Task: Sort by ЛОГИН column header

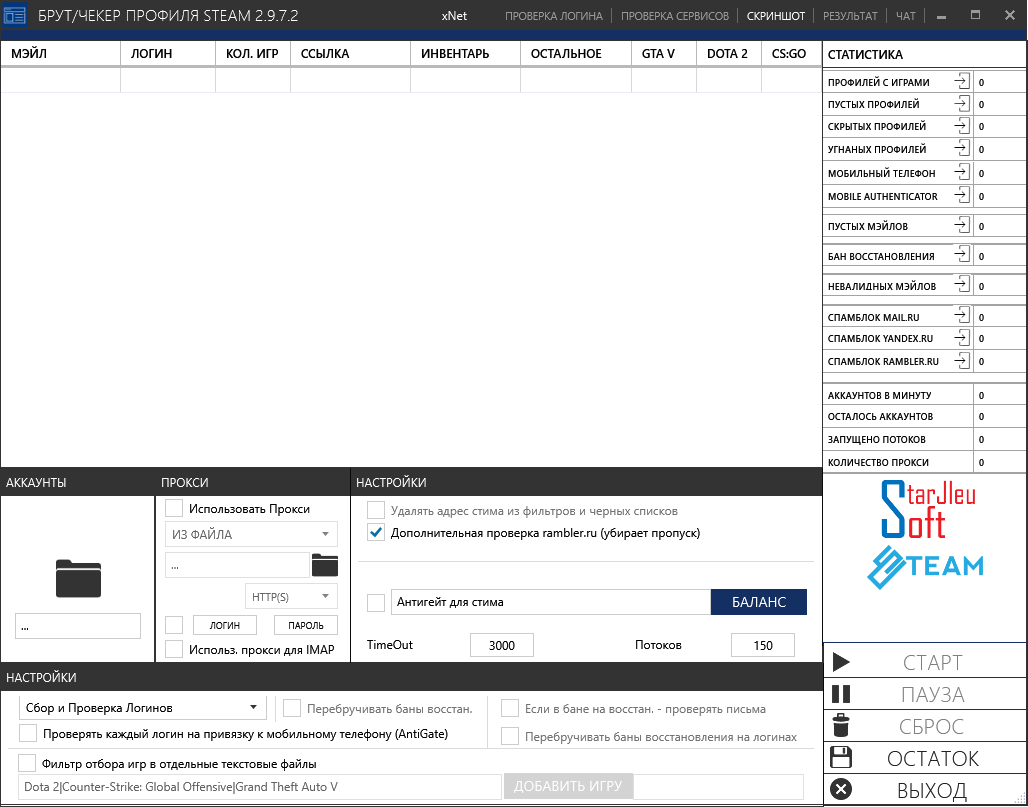Action: 168,54
